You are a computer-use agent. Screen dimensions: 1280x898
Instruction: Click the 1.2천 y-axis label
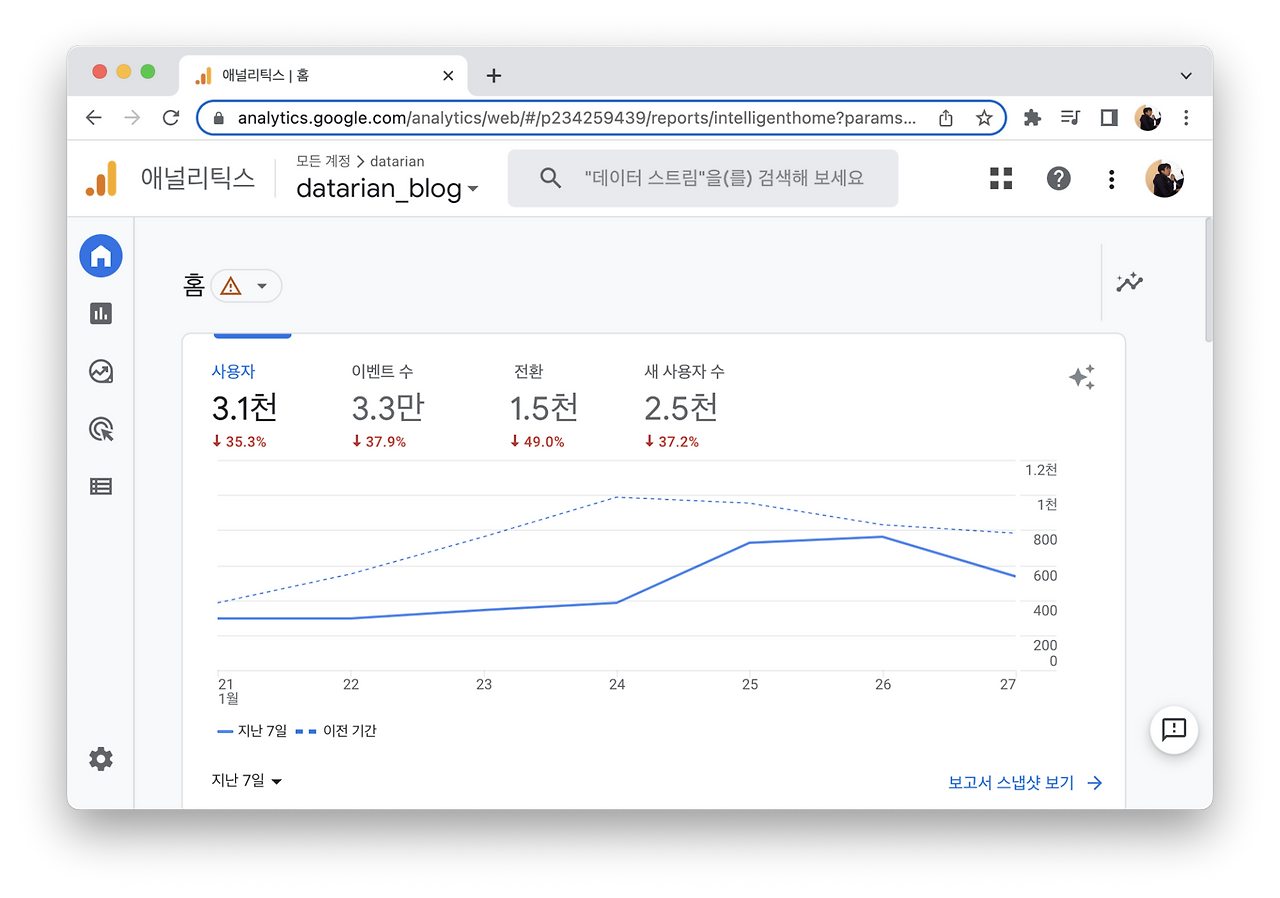click(x=1041, y=470)
